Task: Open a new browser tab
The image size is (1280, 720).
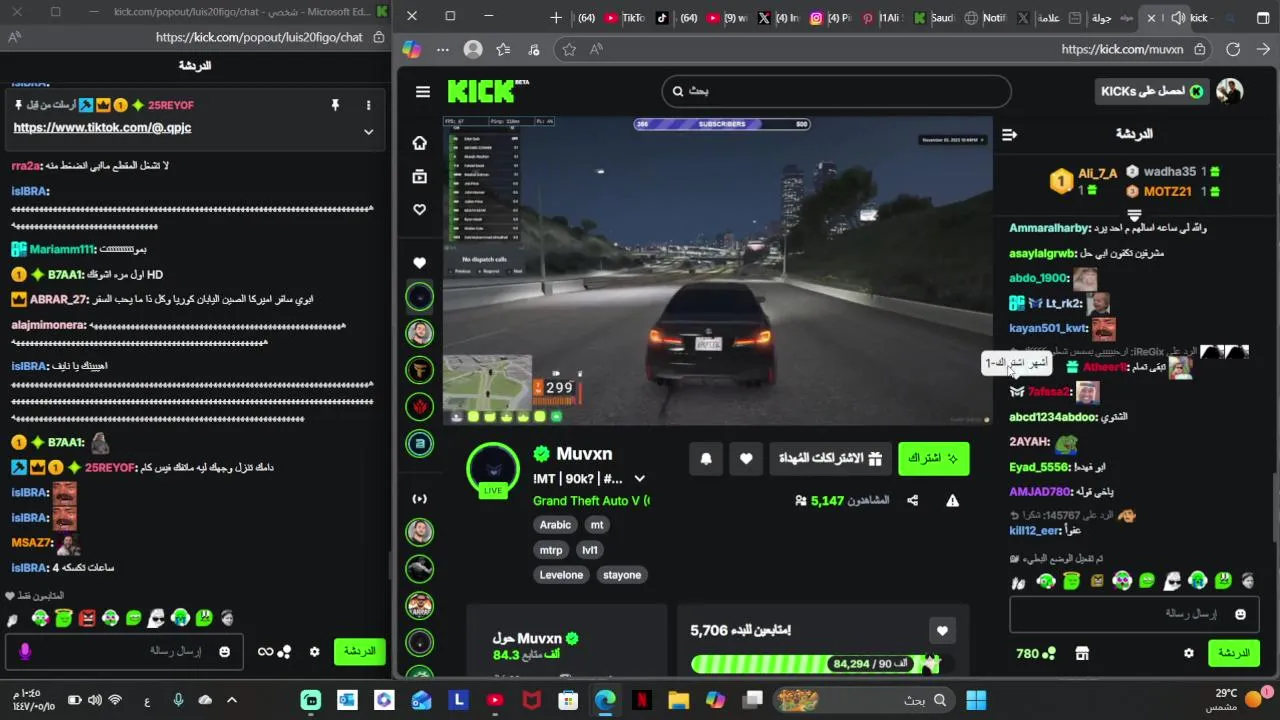Action: [556, 18]
